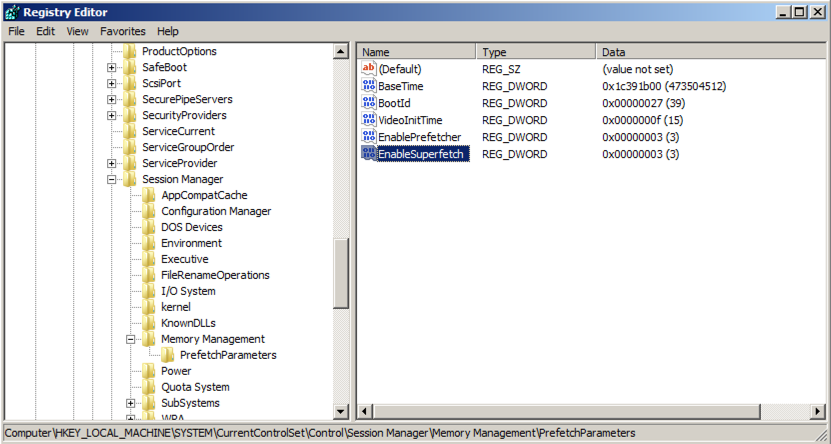Click the values pane scroll left arrow
The width and height of the screenshot is (831, 444).
[365, 411]
